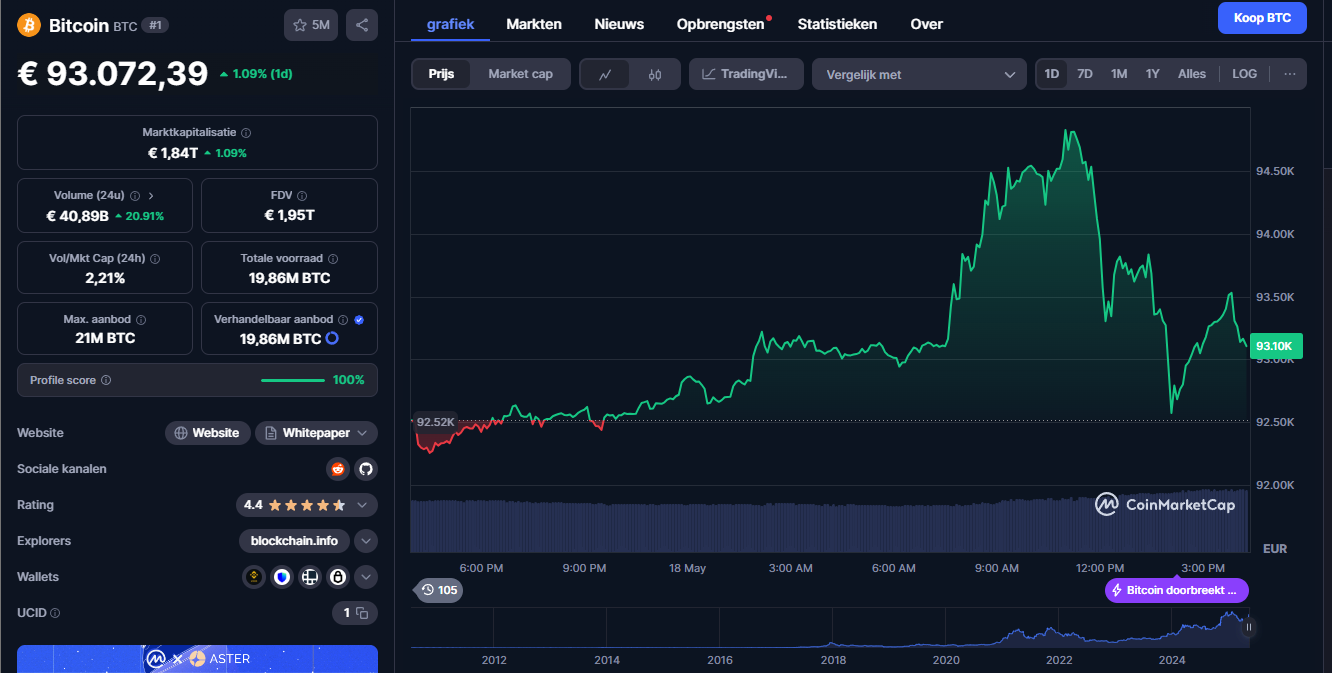Click the Bitcoin logo icon

(x=29, y=25)
